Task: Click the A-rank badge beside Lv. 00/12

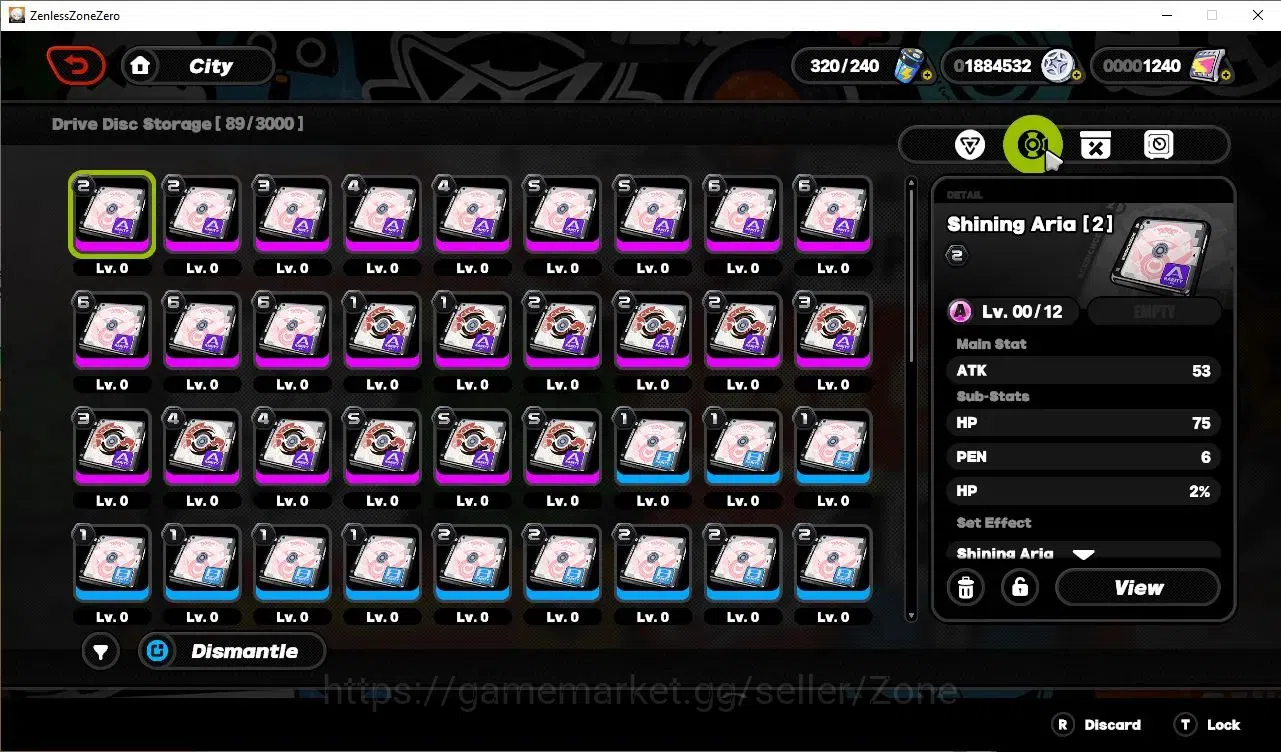Action: [x=960, y=312]
